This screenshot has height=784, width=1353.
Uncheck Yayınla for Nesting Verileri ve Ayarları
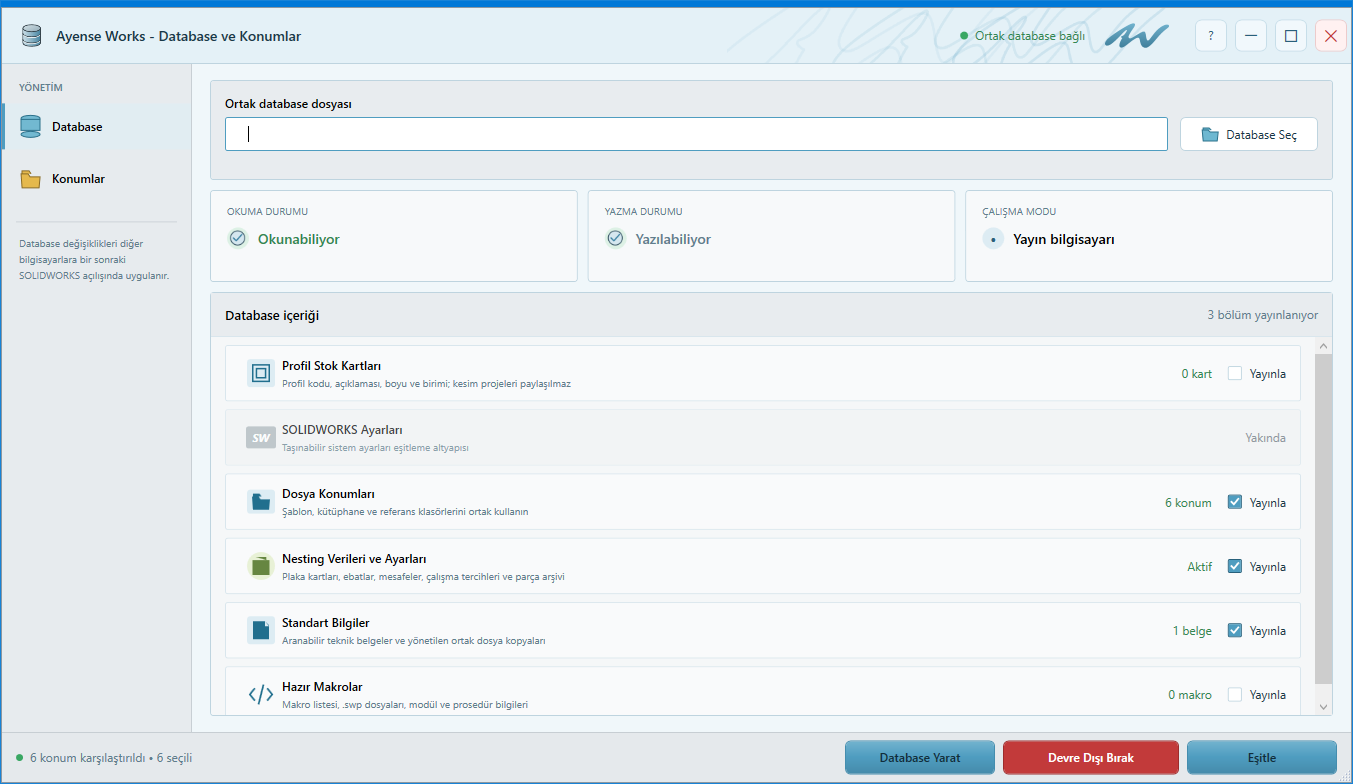point(1235,566)
